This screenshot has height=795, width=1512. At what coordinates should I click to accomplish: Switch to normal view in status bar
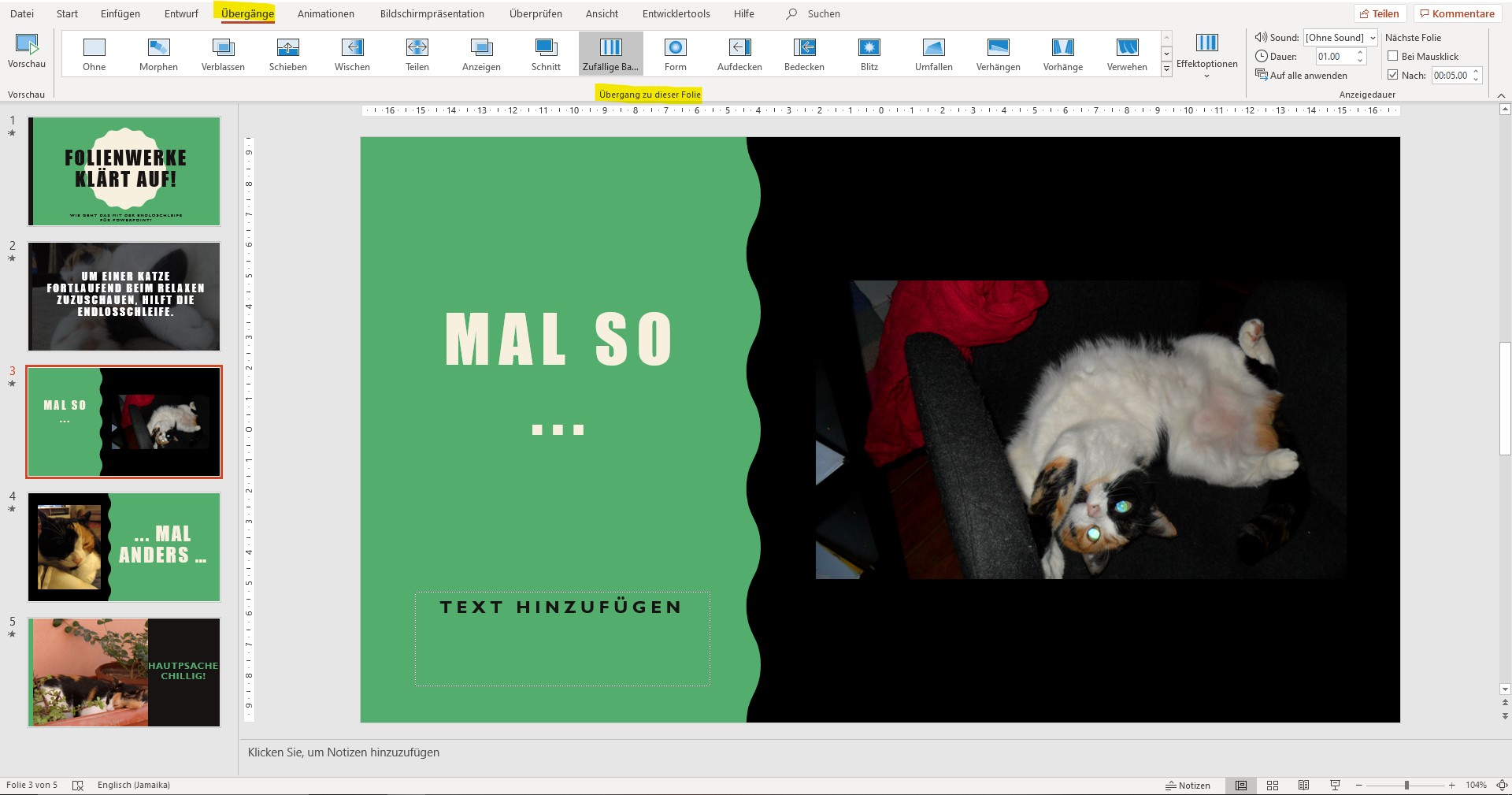click(x=1241, y=786)
